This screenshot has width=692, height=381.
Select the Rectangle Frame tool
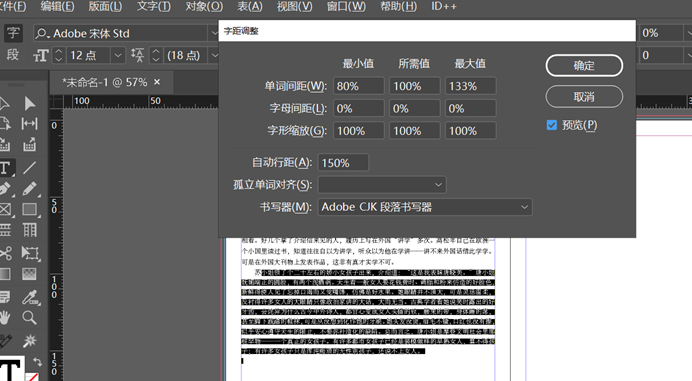point(6,209)
